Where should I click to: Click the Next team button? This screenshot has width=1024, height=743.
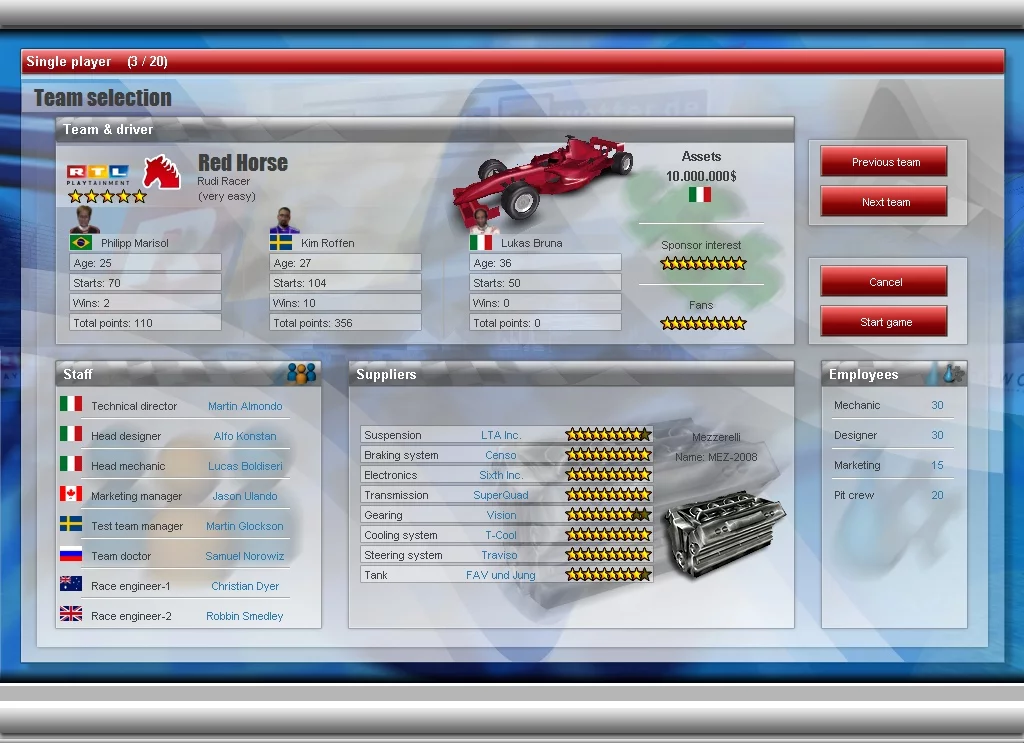point(883,201)
